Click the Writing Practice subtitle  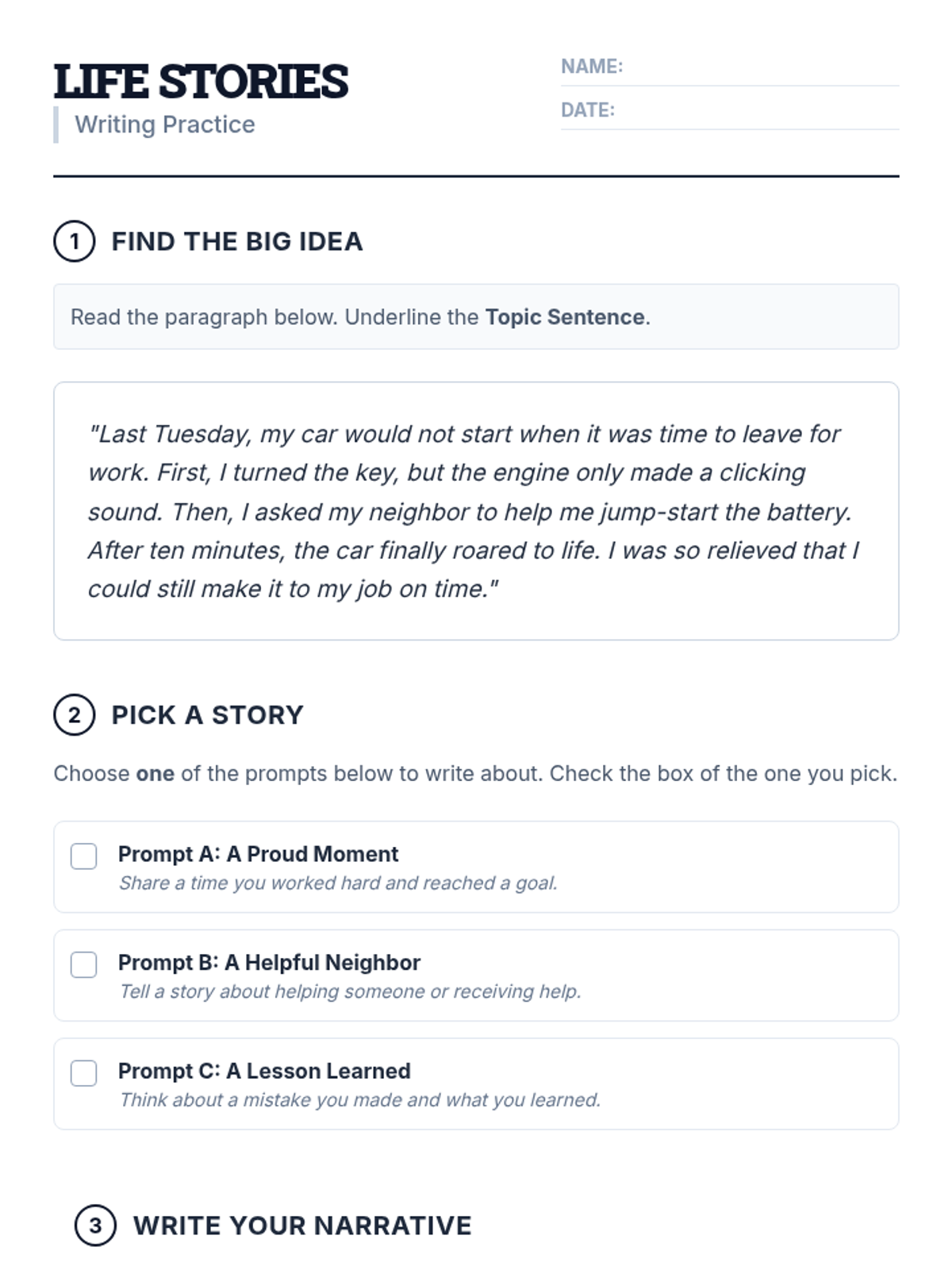pyautogui.click(x=165, y=125)
